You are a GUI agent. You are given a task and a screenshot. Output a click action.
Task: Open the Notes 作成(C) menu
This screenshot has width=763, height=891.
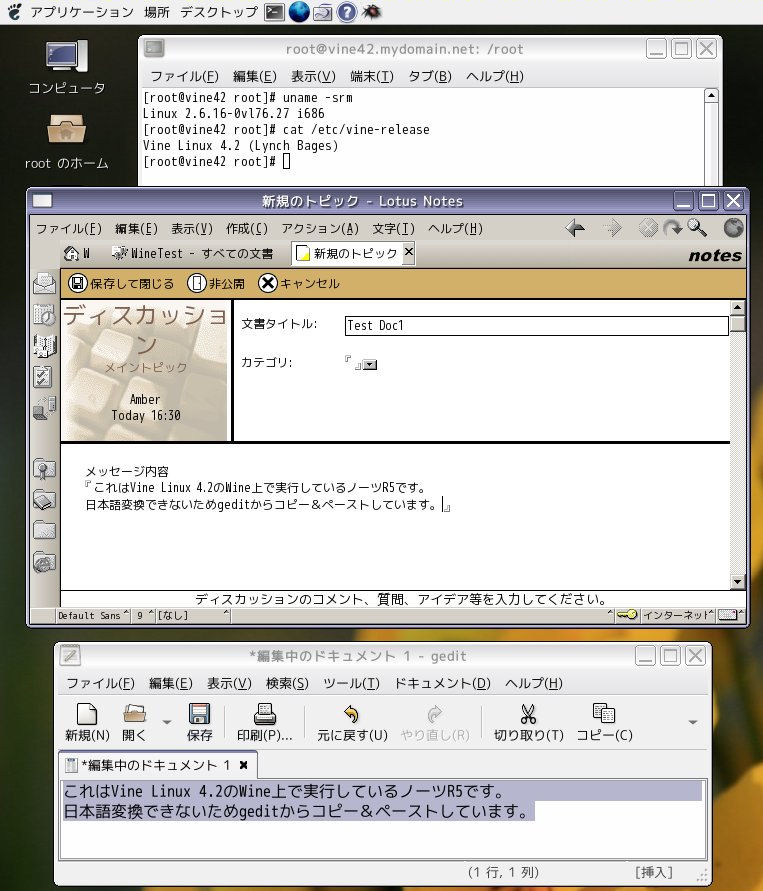coord(247,228)
